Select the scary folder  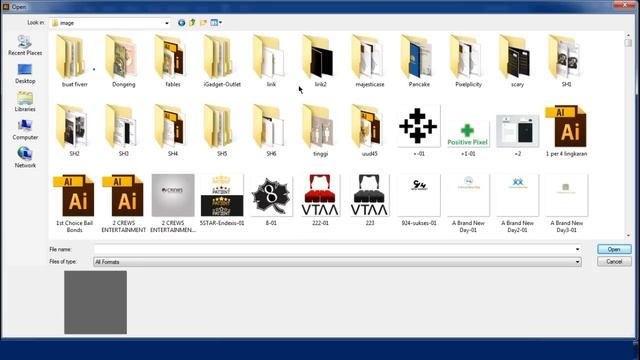click(517, 61)
